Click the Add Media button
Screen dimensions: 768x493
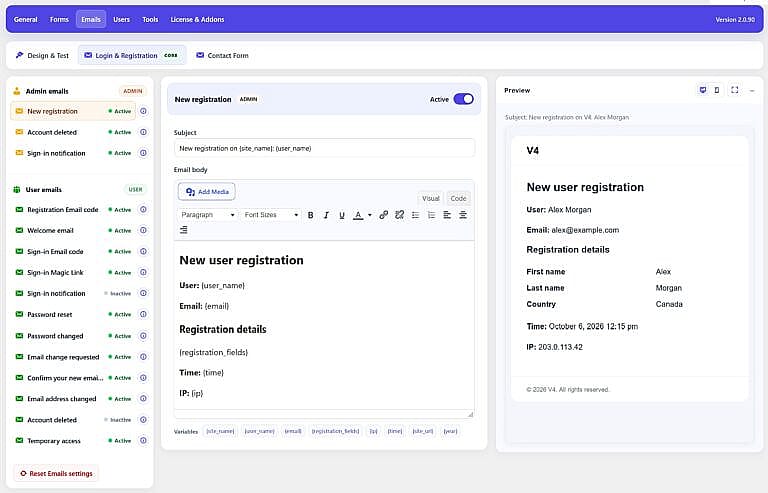point(207,191)
